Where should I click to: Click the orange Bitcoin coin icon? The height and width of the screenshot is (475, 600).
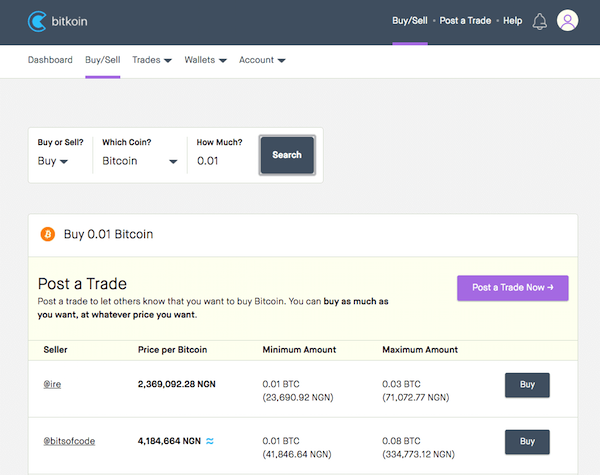tap(48, 234)
